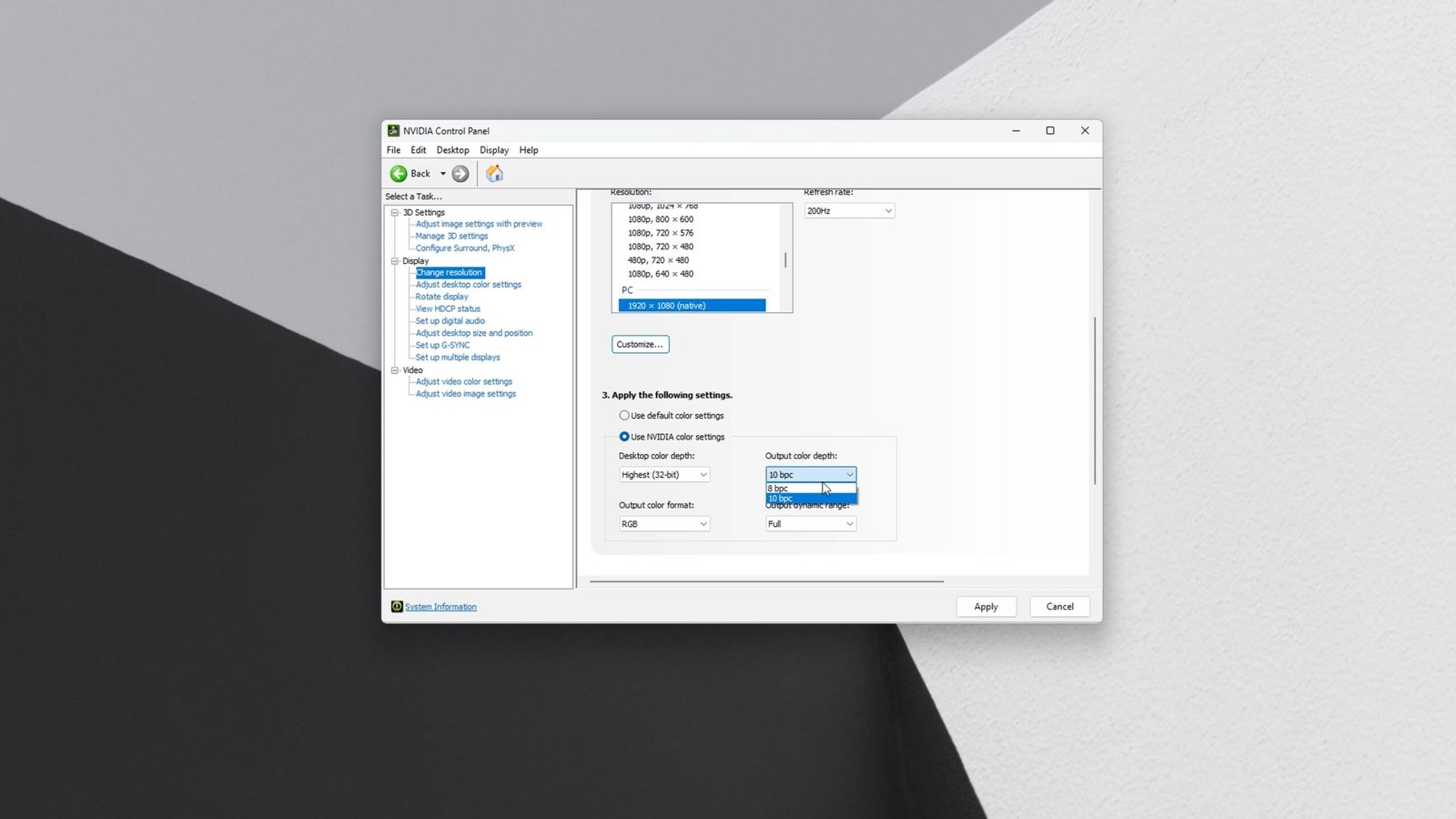
Task: Collapse the Video tree node
Action: (x=395, y=370)
